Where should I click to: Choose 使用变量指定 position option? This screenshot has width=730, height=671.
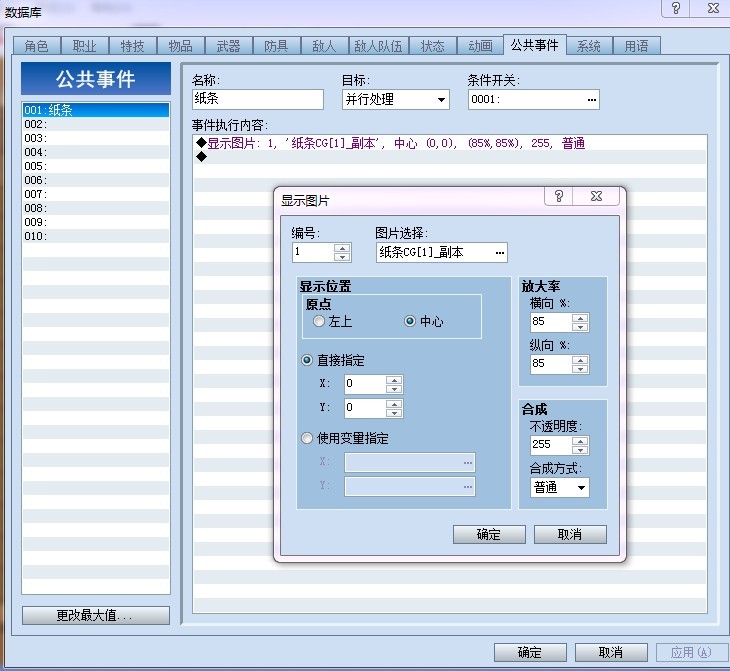307,438
